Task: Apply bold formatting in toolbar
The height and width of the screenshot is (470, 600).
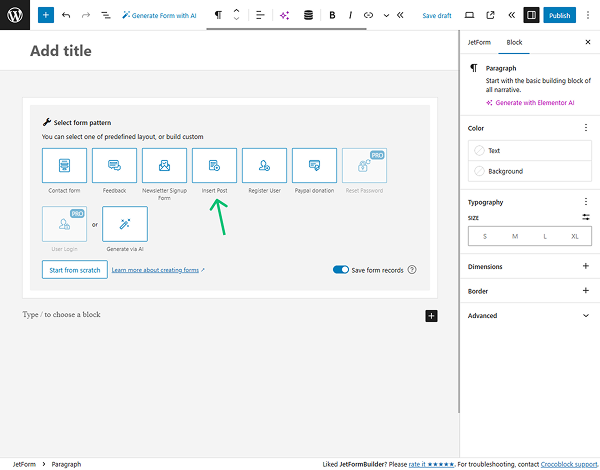Action: [x=332, y=15]
